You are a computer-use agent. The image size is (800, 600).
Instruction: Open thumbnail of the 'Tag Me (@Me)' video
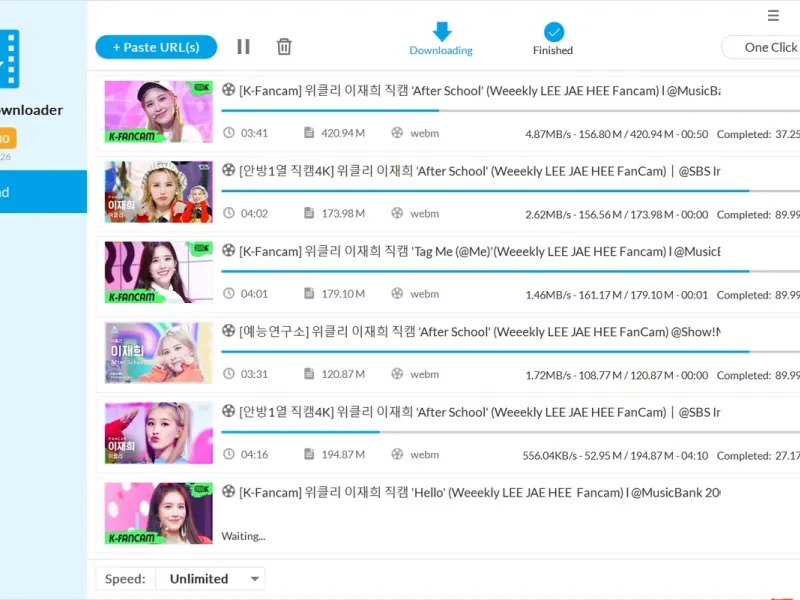pyautogui.click(x=159, y=272)
